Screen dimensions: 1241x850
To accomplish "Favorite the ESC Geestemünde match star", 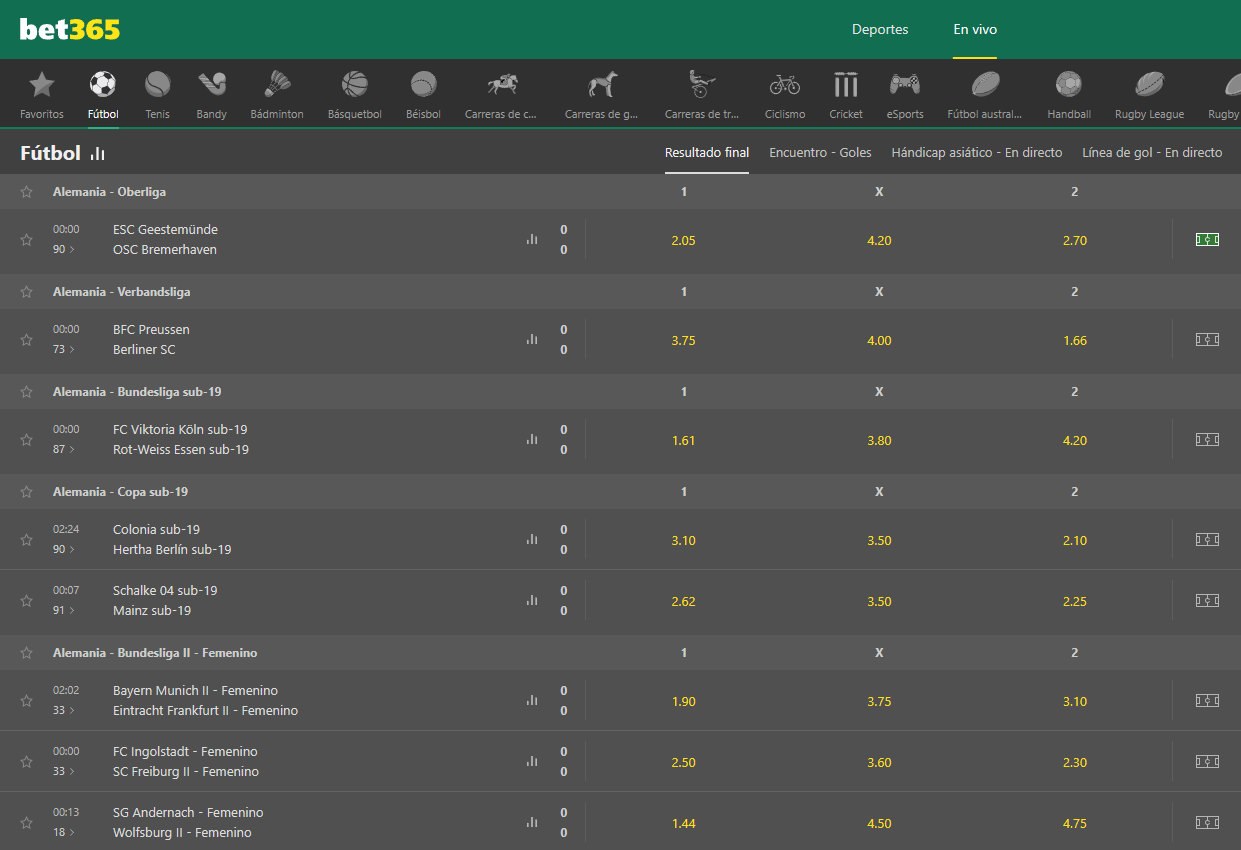I will click(27, 240).
